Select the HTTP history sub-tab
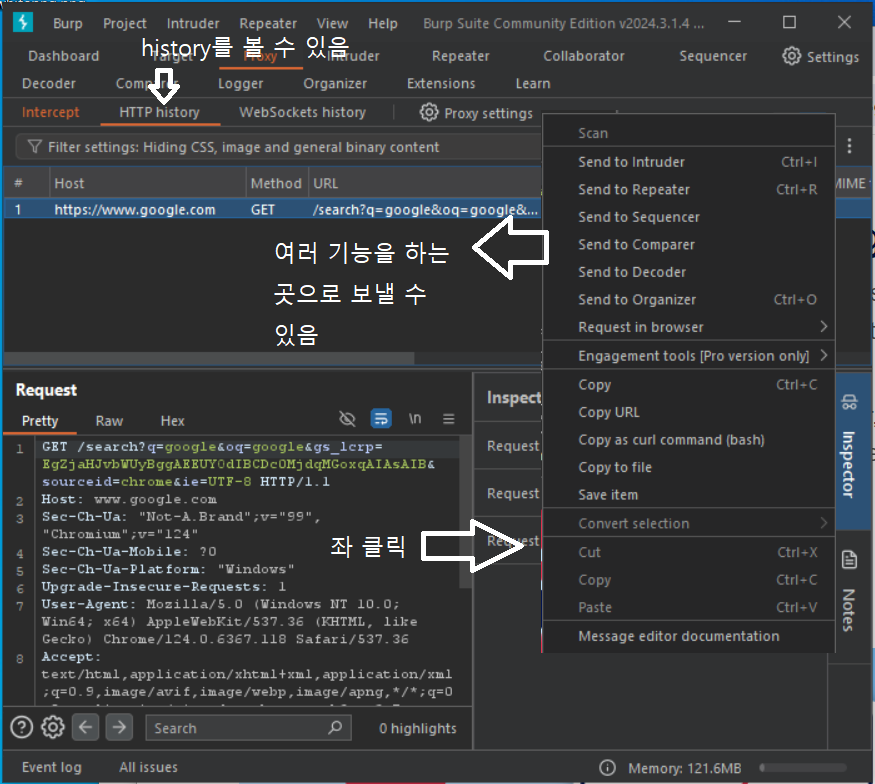Screen dimensions: 875x784 (159, 112)
